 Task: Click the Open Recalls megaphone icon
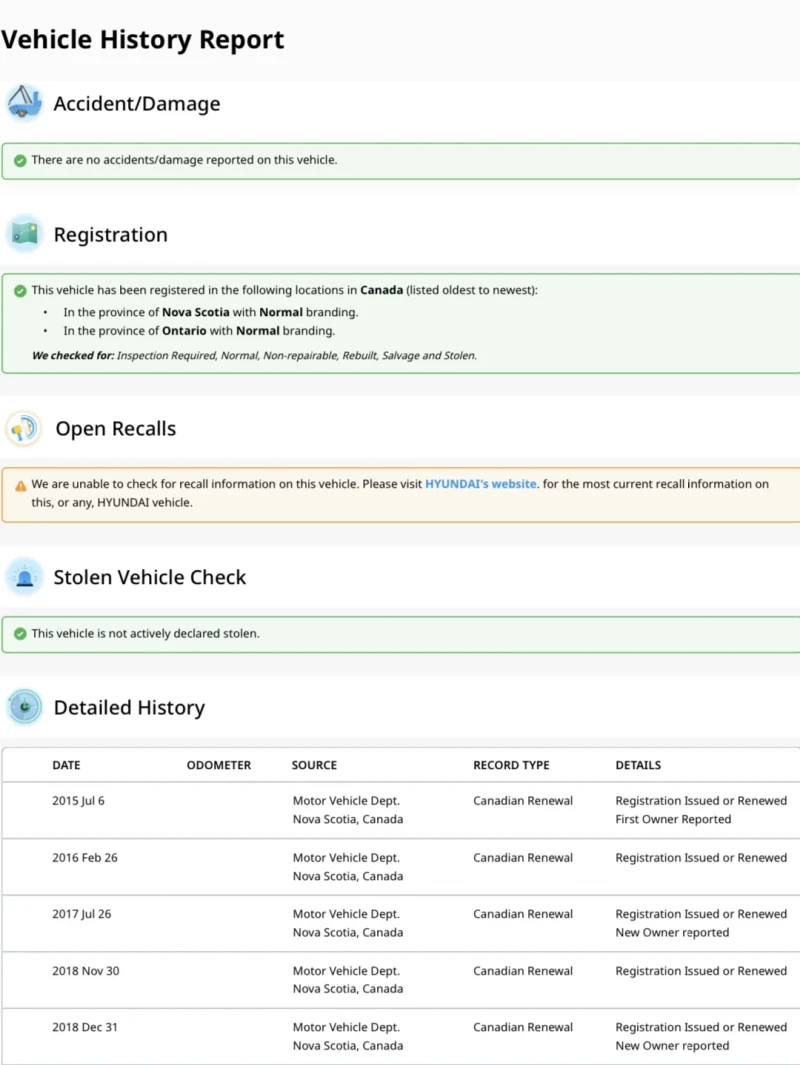click(x=24, y=428)
